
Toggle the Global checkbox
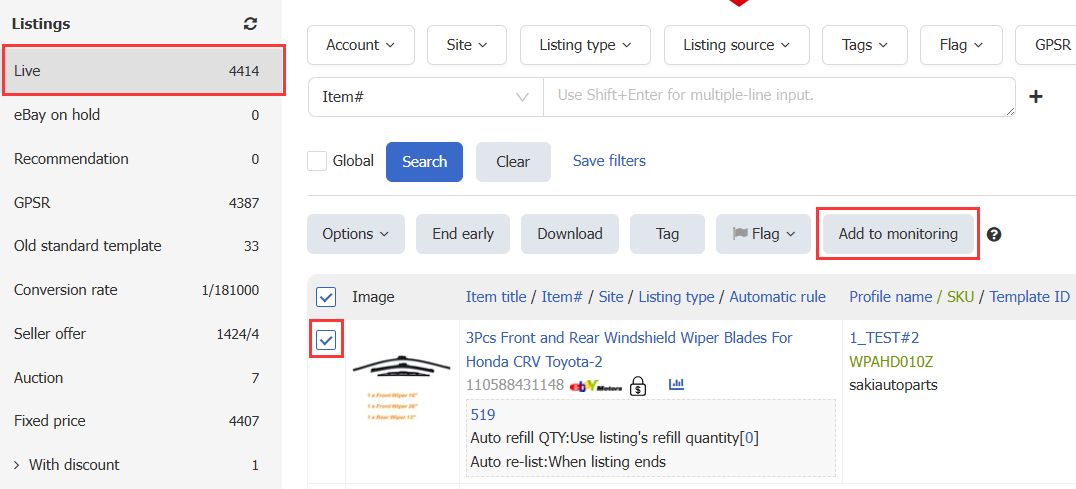coord(317,161)
